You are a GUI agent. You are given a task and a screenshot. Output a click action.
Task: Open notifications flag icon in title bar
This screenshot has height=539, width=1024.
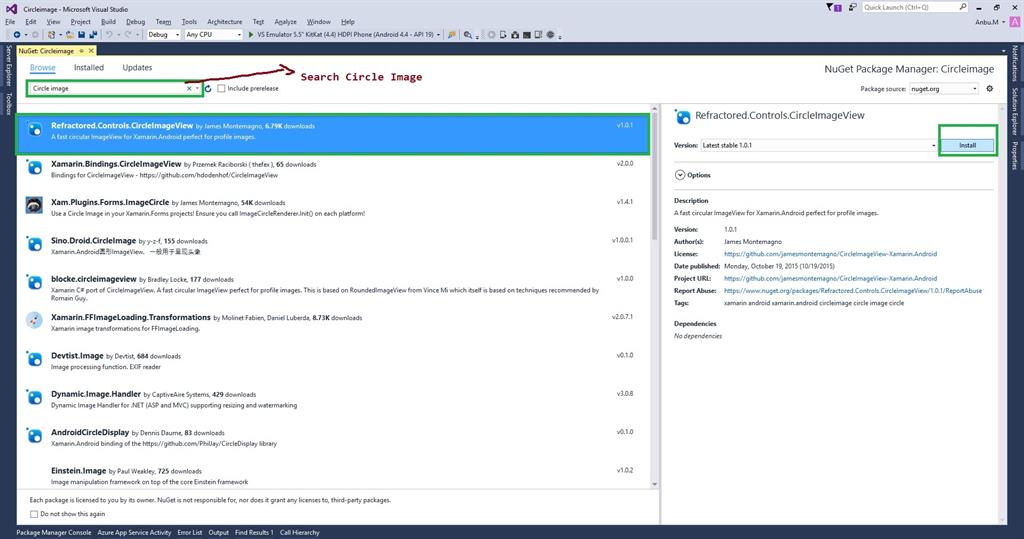click(x=833, y=7)
